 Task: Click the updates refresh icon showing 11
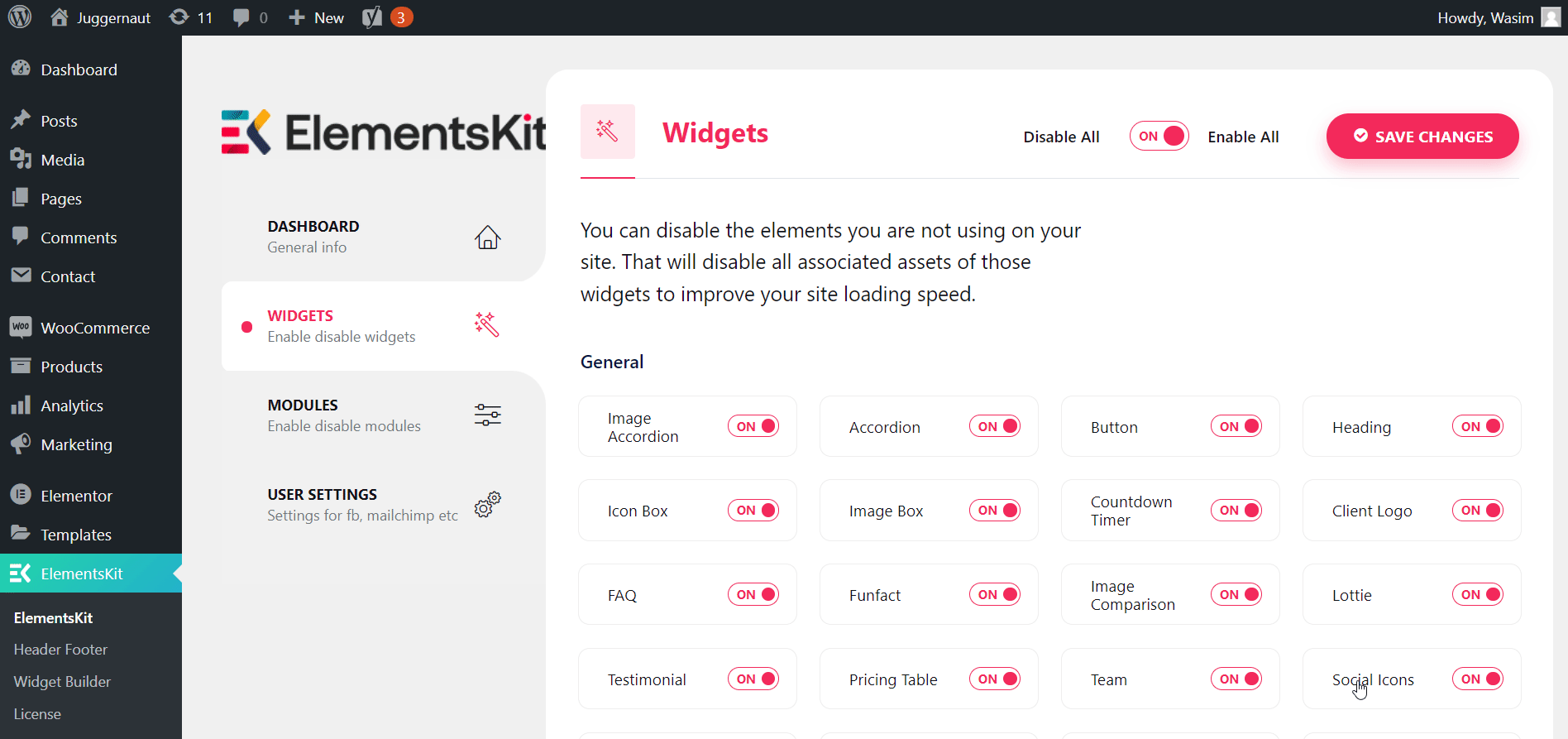[x=179, y=17]
